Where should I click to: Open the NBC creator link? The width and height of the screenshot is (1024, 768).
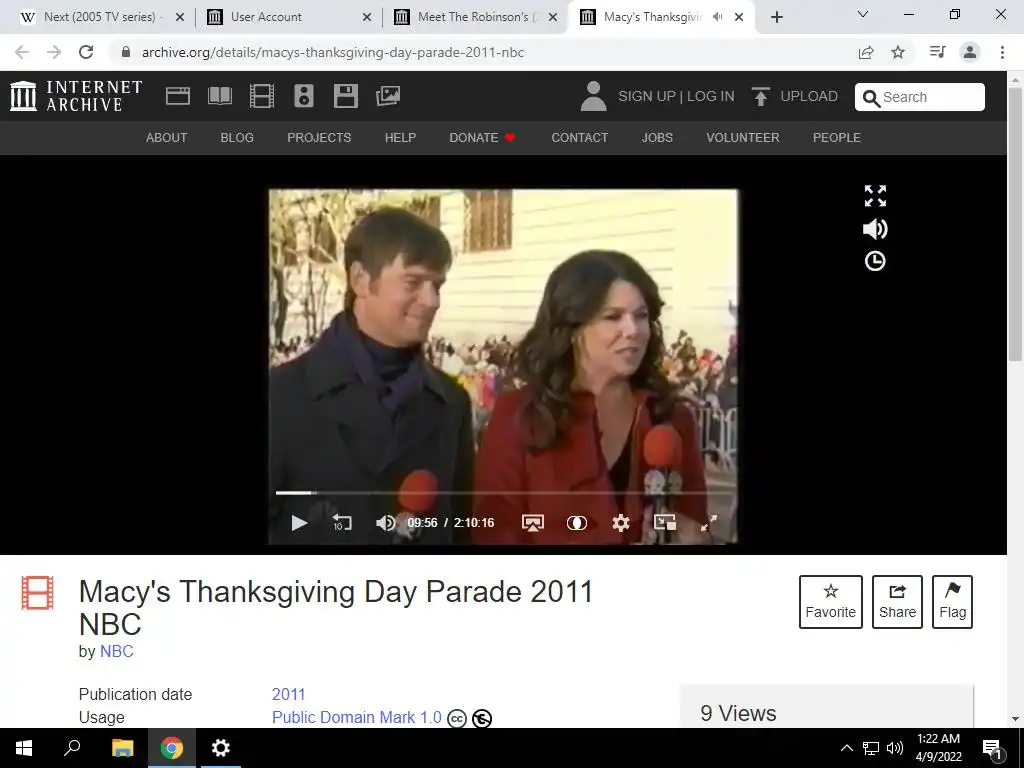coord(116,651)
